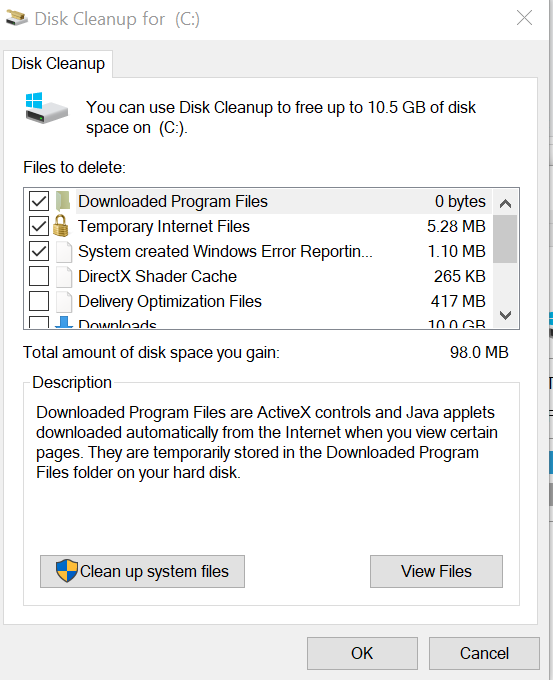Click the Windows Error Reporting file icon

pyautogui.click(x=64, y=252)
